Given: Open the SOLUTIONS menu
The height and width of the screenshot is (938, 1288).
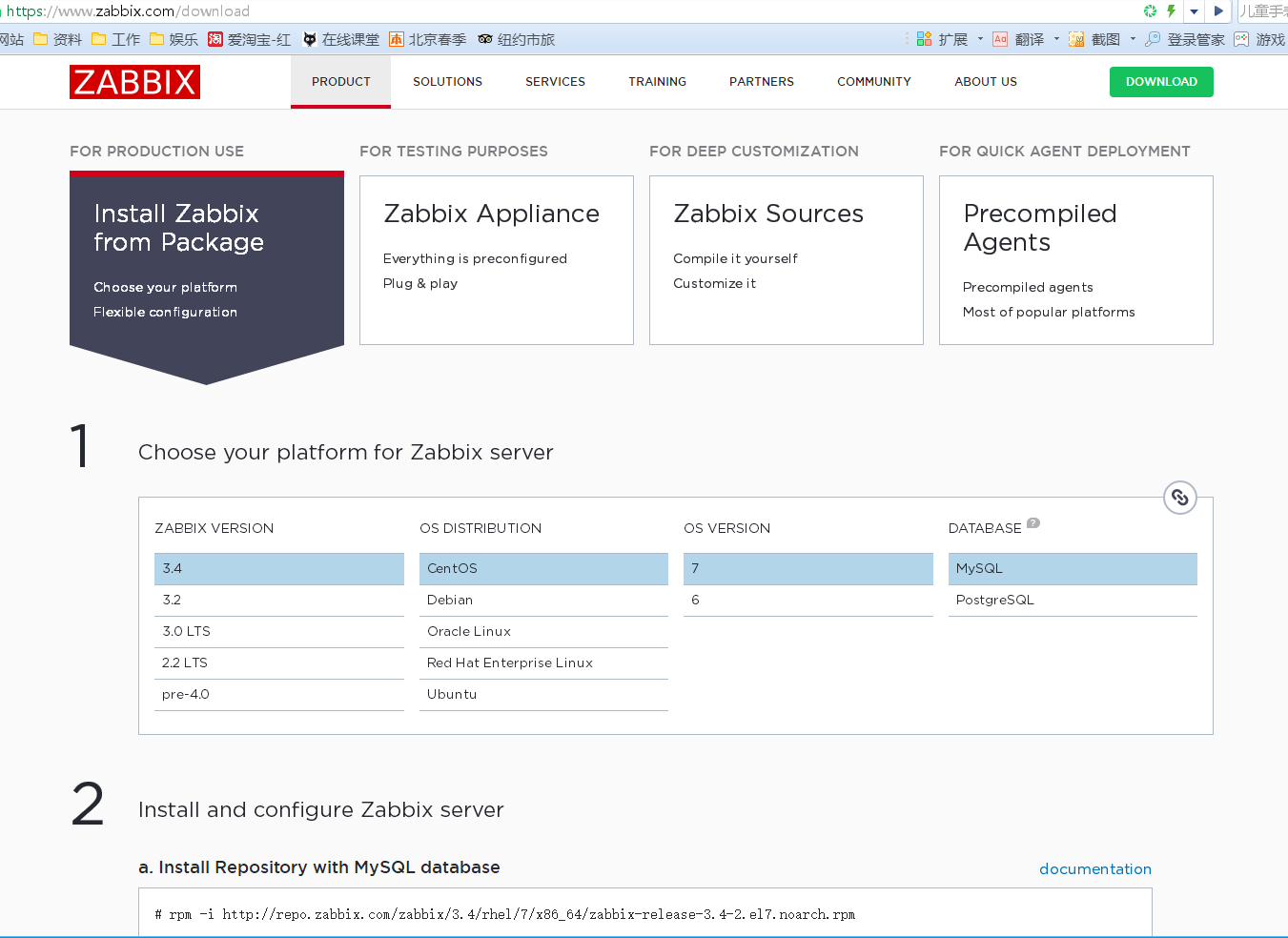Looking at the screenshot, I should [x=447, y=82].
